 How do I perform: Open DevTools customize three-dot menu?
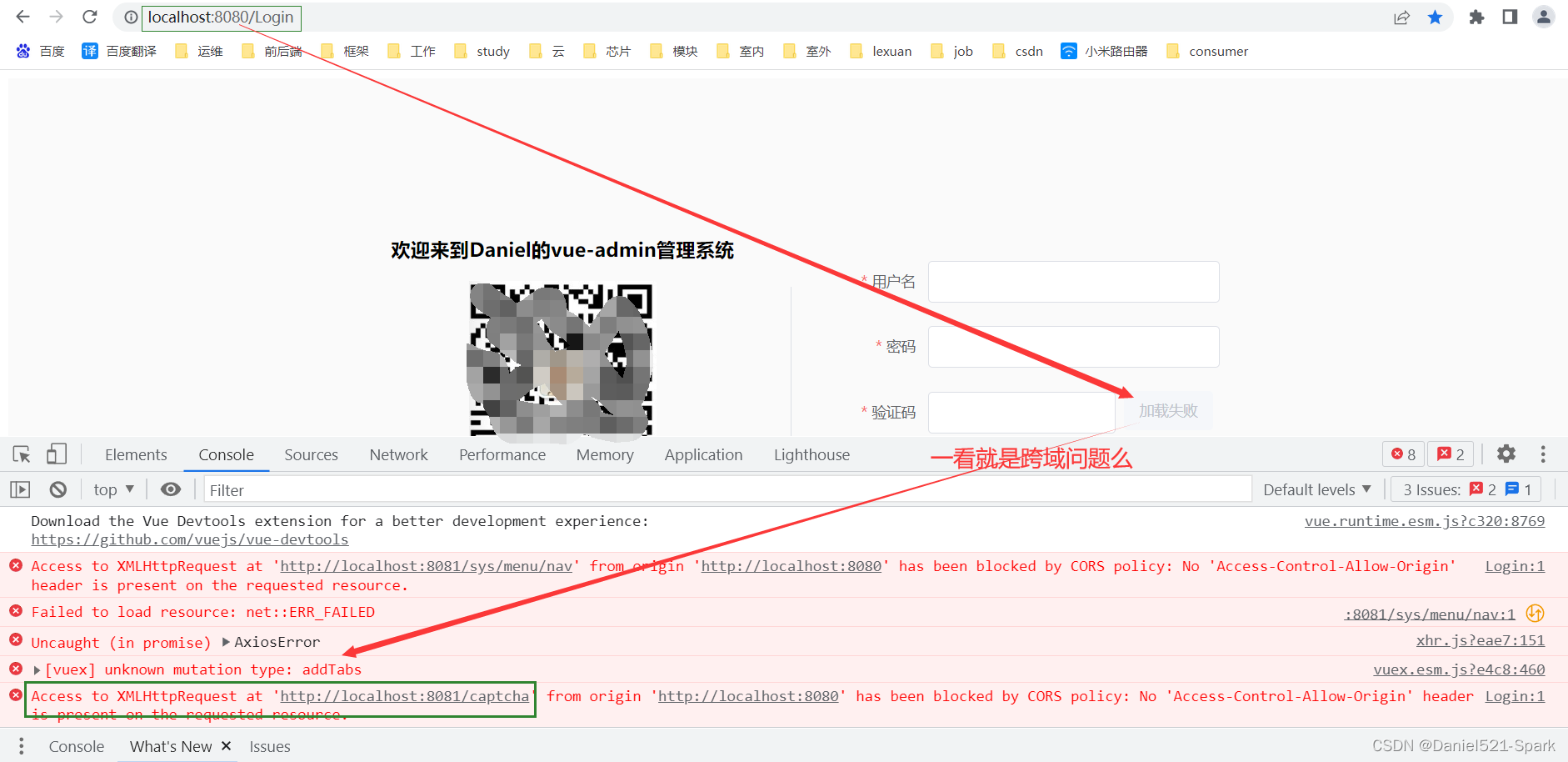(1543, 454)
